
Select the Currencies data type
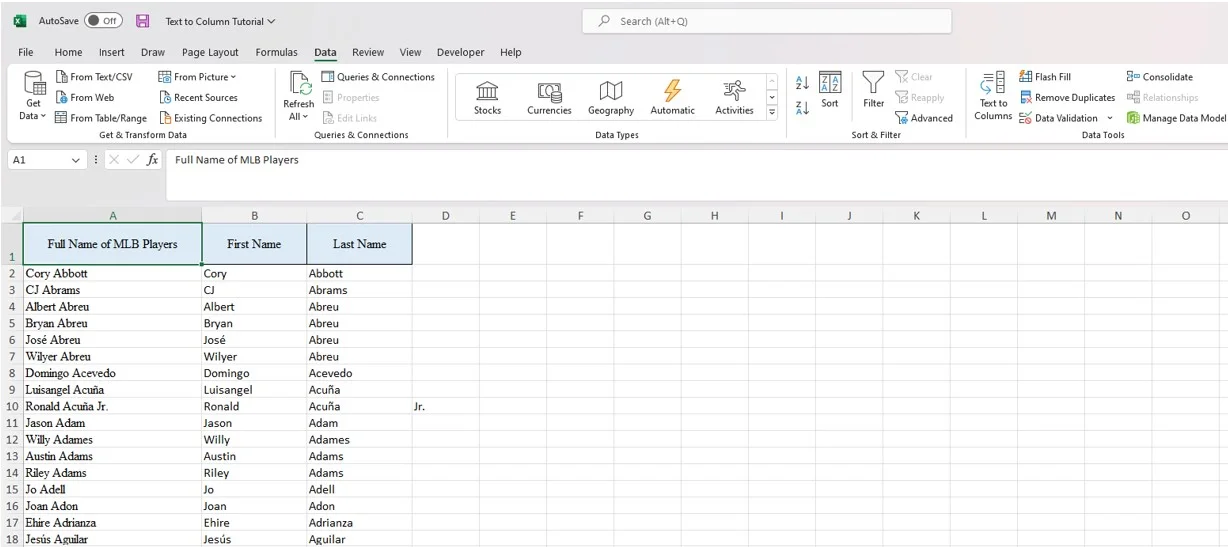coord(549,98)
